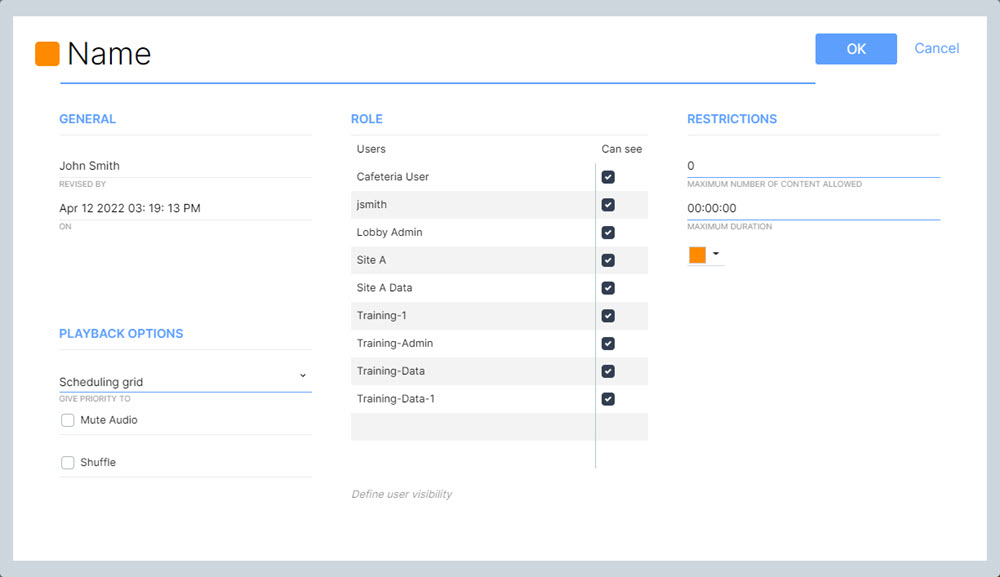
Task: Toggle Can see for Training-Data-1
Action: [x=608, y=399]
